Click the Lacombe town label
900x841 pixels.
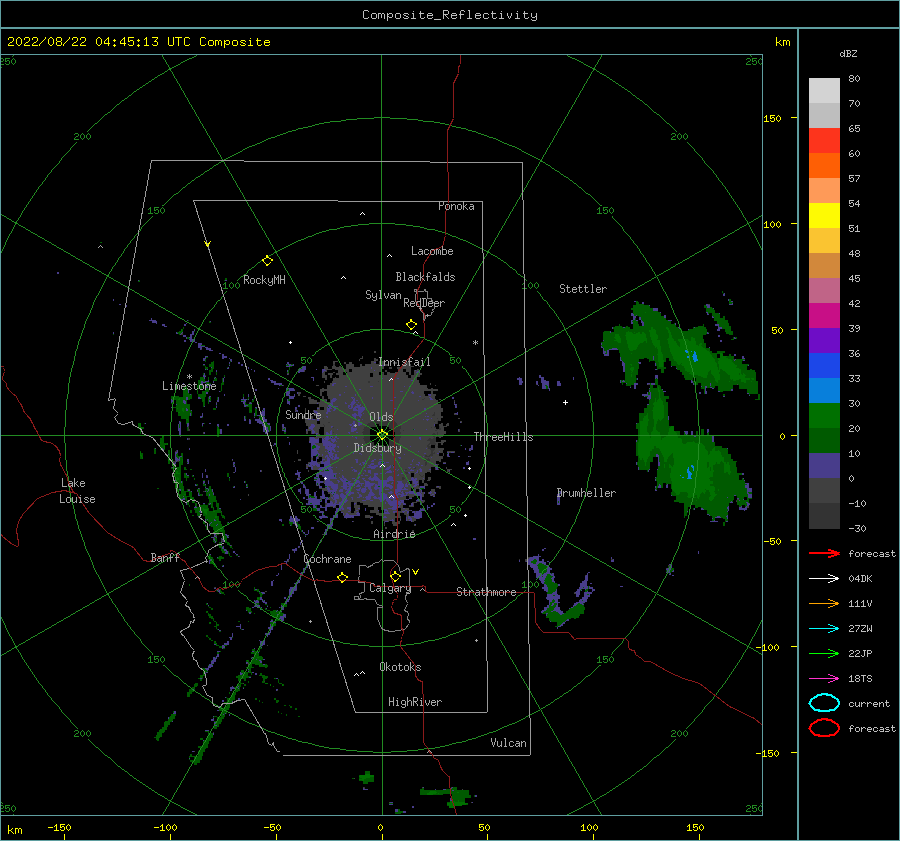coord(432,251)
